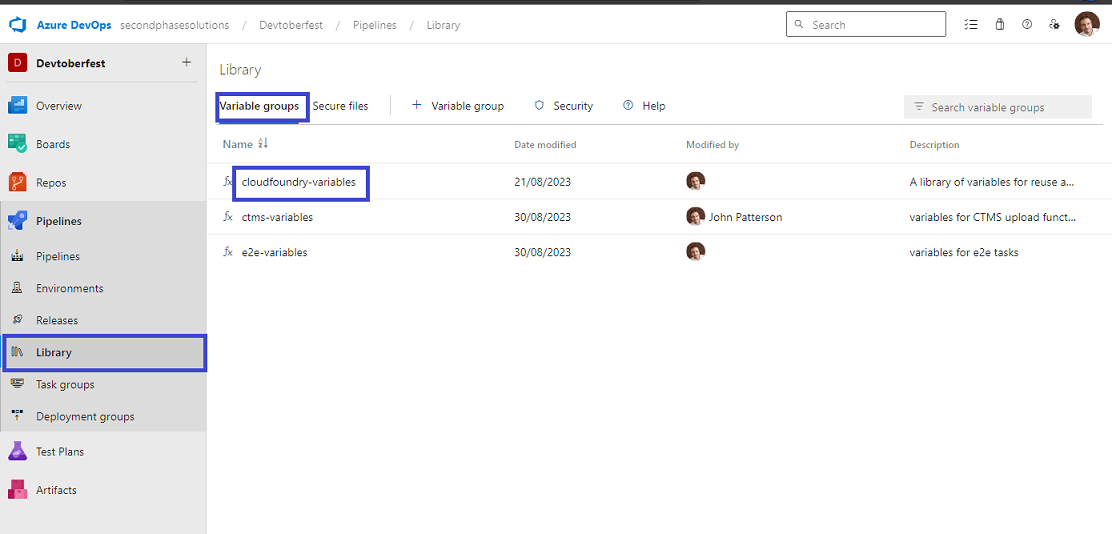Open the Help button in Library toolbar
This screenshot has height=534, width=1112.
644,106
